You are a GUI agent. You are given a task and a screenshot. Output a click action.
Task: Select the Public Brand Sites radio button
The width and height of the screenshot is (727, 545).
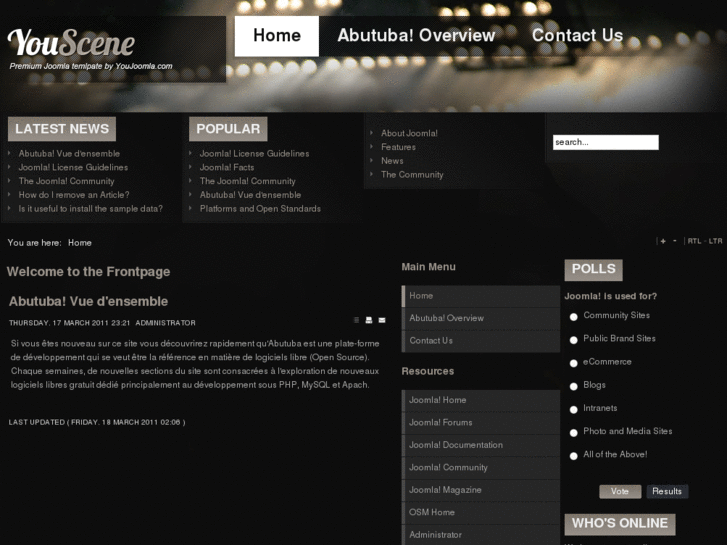pyautogui.click(x=574, y=340)
